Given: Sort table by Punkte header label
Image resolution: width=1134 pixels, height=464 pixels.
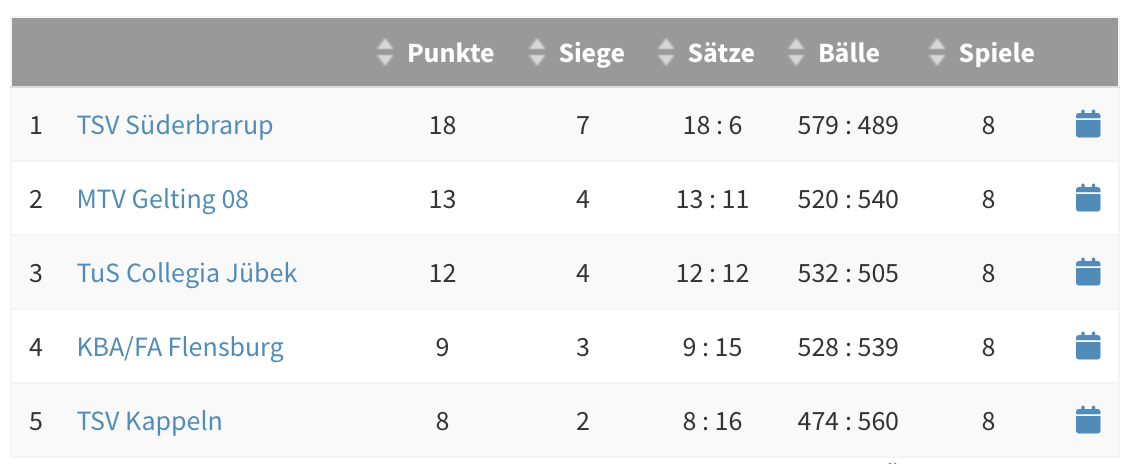Looking at the screenshot, I should click(450, 53).
